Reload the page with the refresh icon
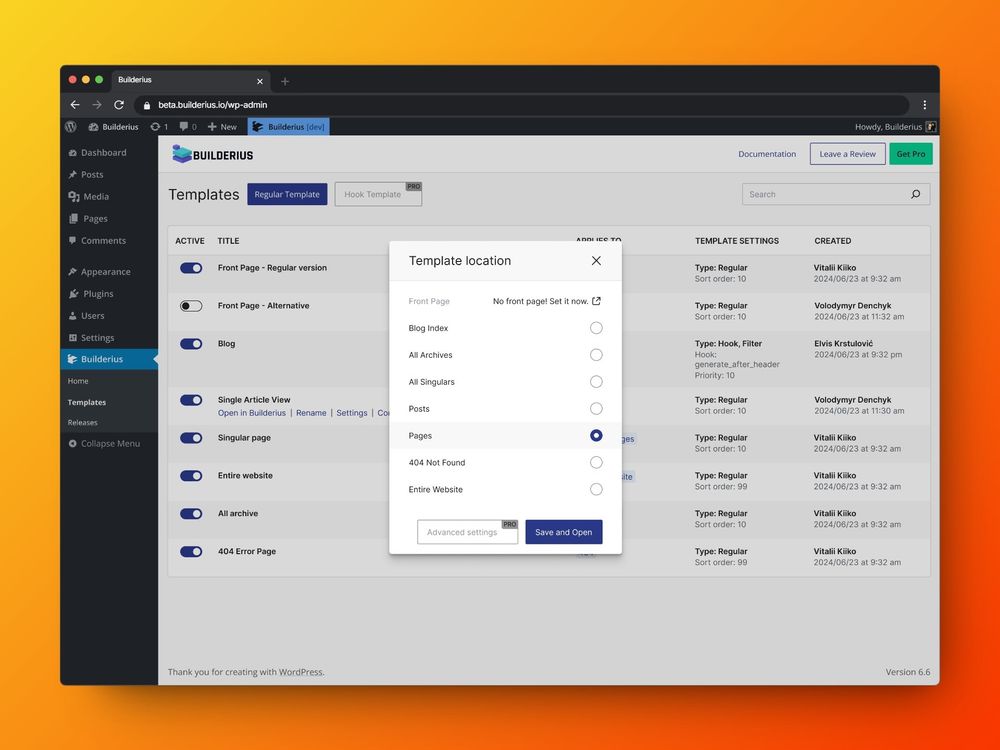 click(x=119, y=105)
